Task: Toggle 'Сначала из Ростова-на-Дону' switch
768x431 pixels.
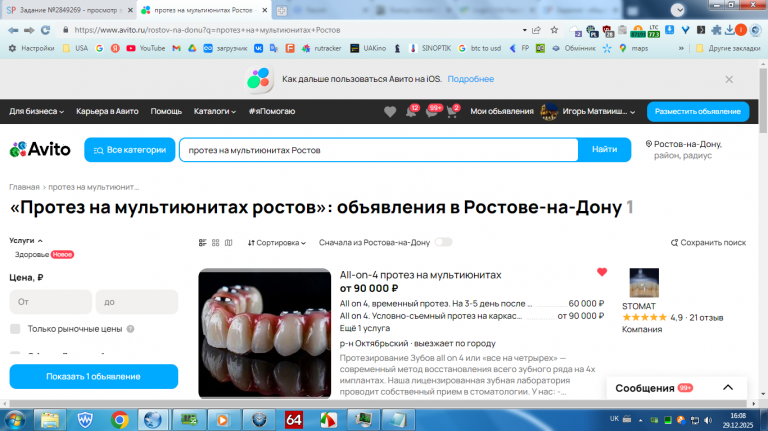Action: coord(443,242)
